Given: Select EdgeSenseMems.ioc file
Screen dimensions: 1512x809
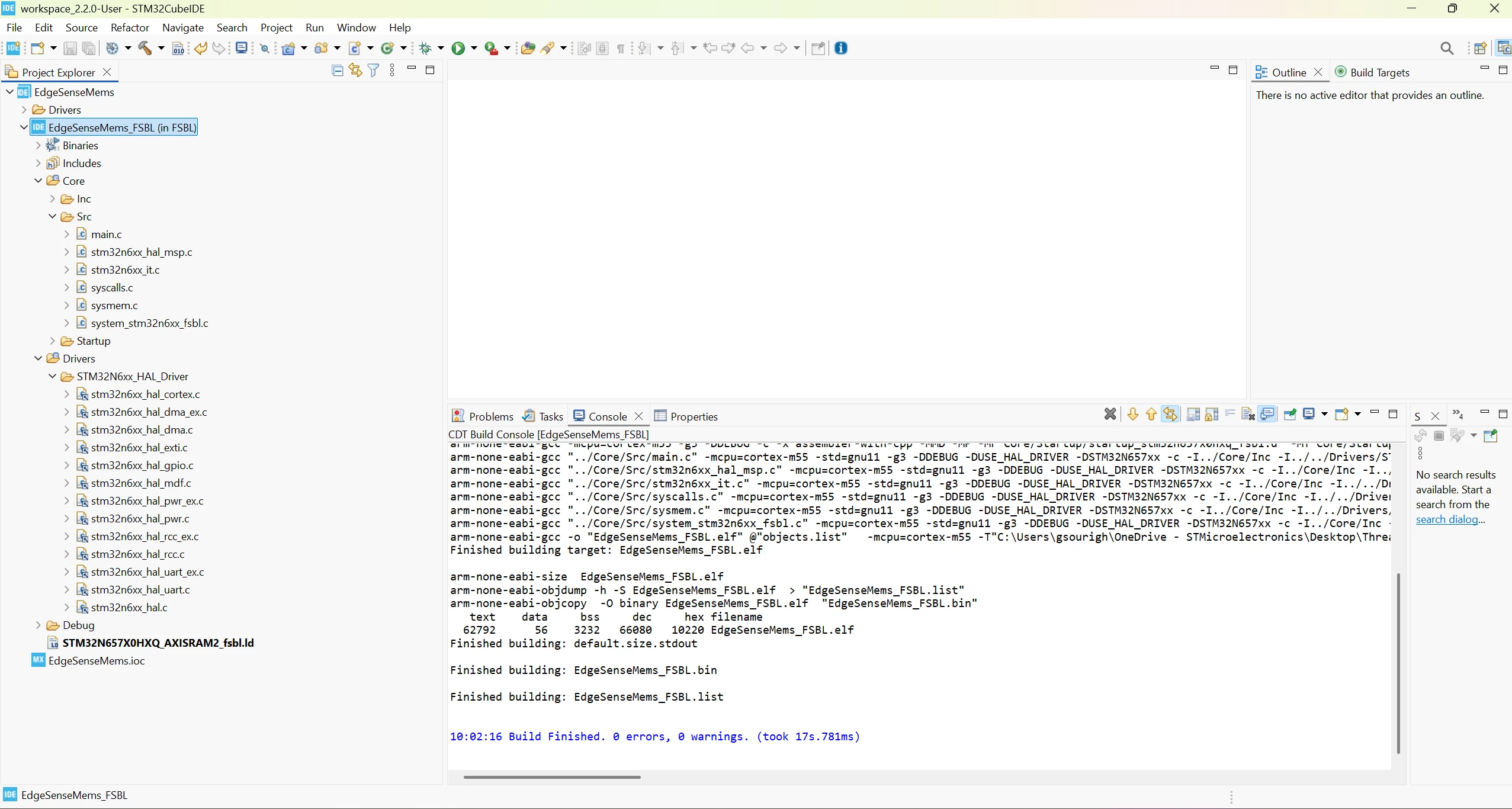Looking at the screenshot, I should pos(97,660).
